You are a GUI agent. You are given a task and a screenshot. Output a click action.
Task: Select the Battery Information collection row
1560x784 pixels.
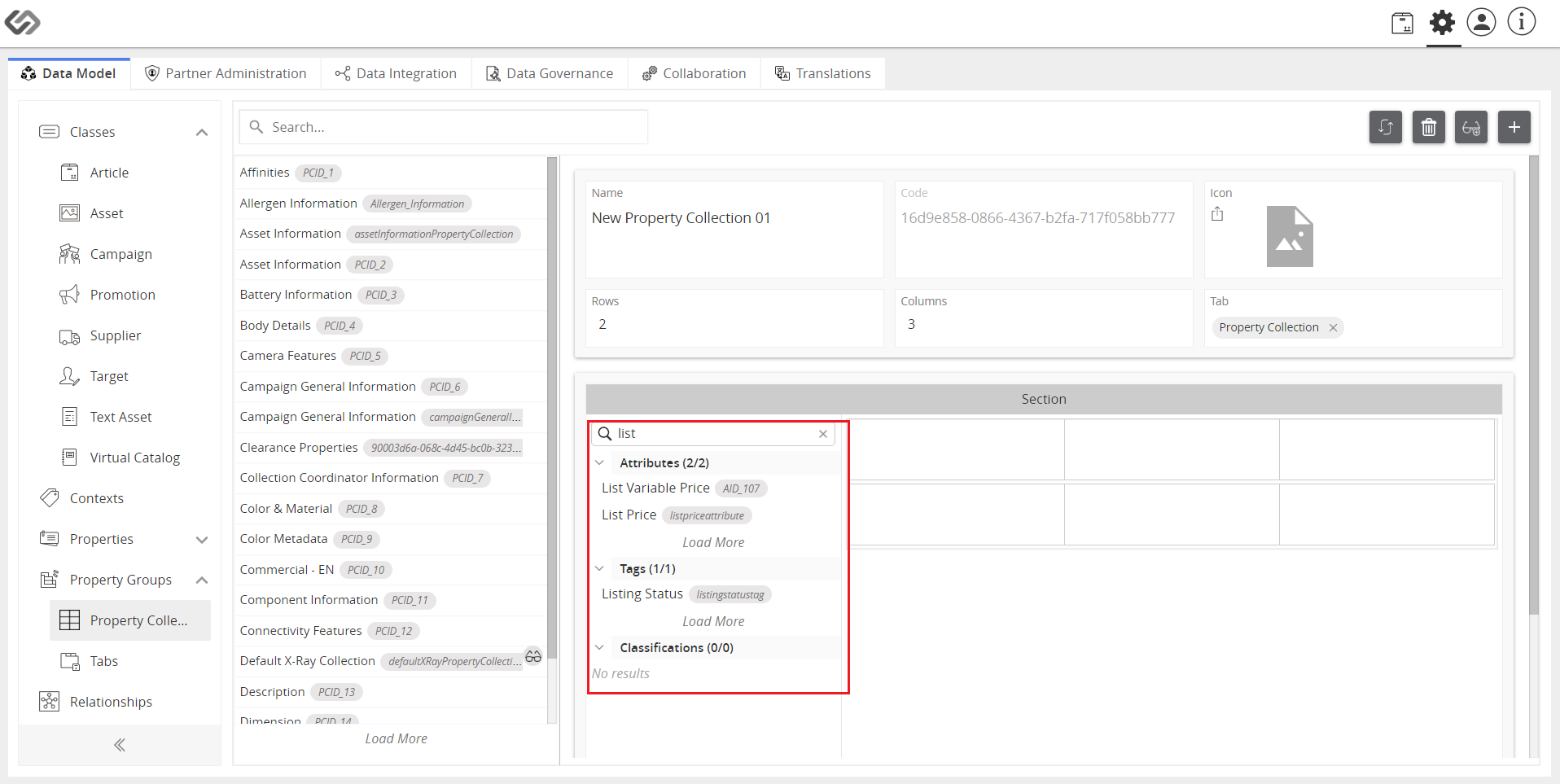(391, 295)
